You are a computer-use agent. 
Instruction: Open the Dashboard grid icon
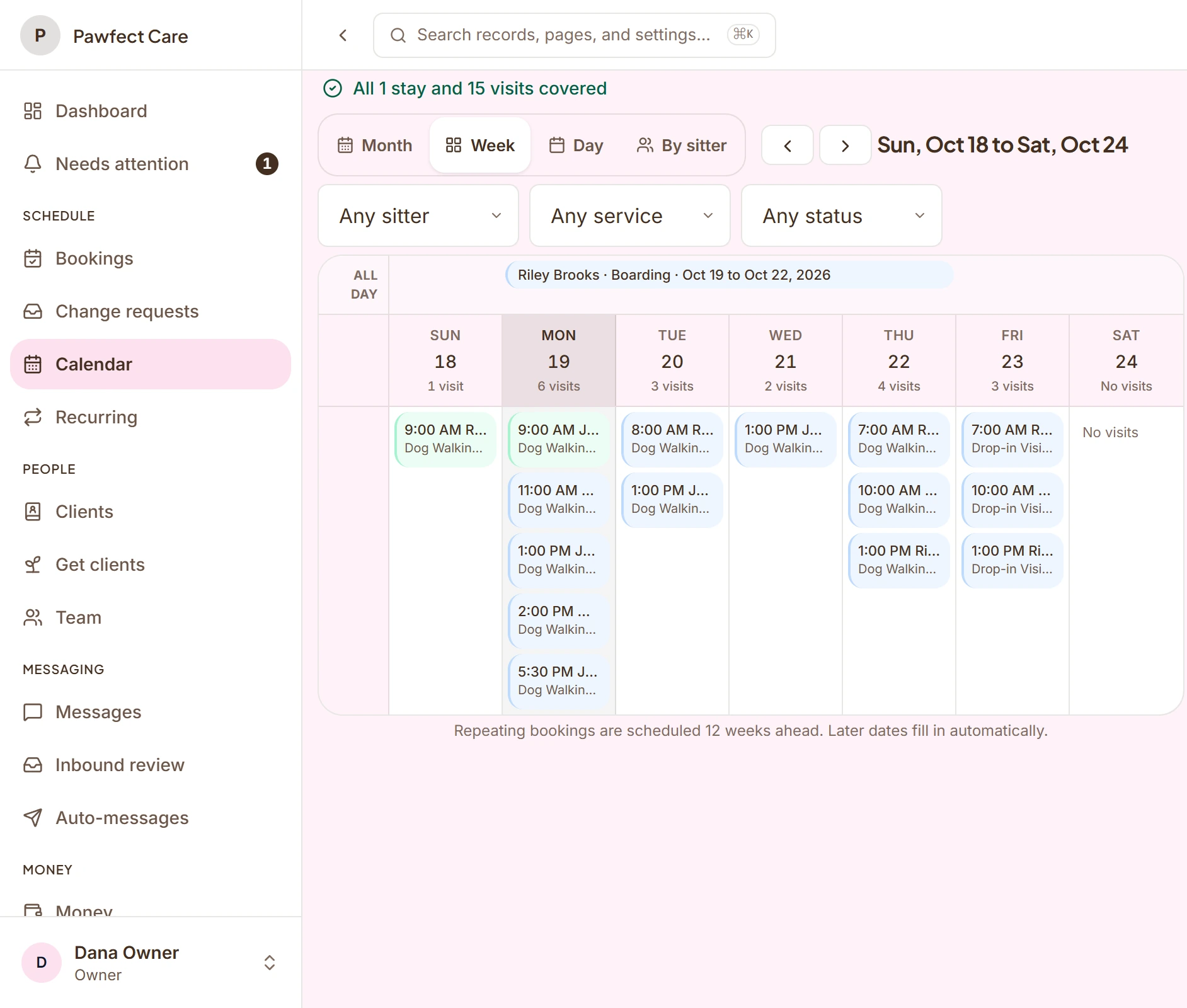[x=33, y=111]
